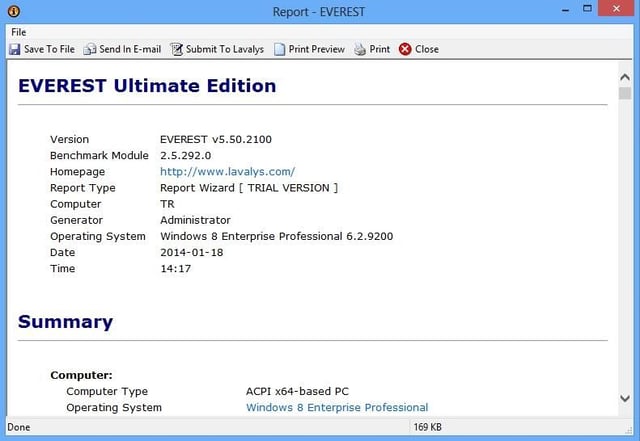This screenshot has height=441, width=640.
Task: Open the File menu
Action: pos(18,32)
